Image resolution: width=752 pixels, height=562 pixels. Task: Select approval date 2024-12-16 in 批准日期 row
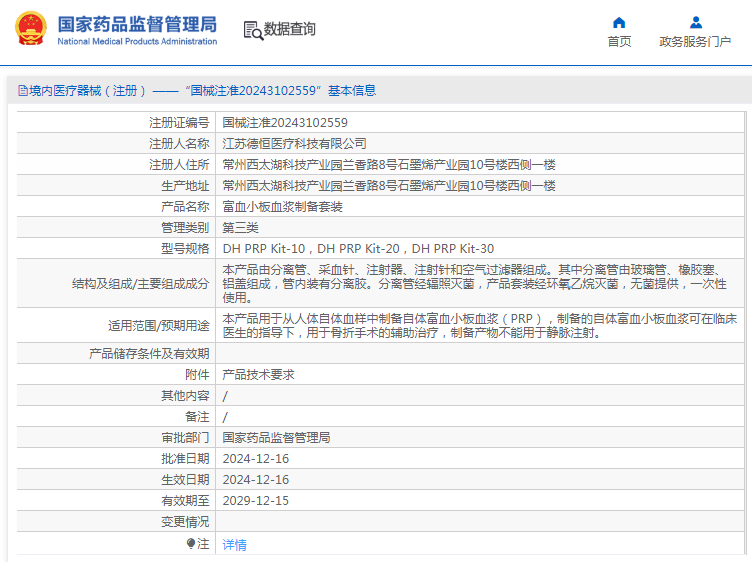[x=256, y=459]
